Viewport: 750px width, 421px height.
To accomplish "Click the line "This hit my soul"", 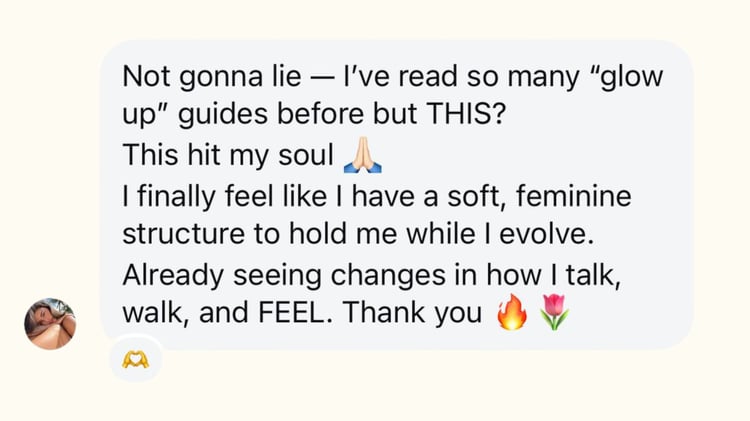I will 228,156.
